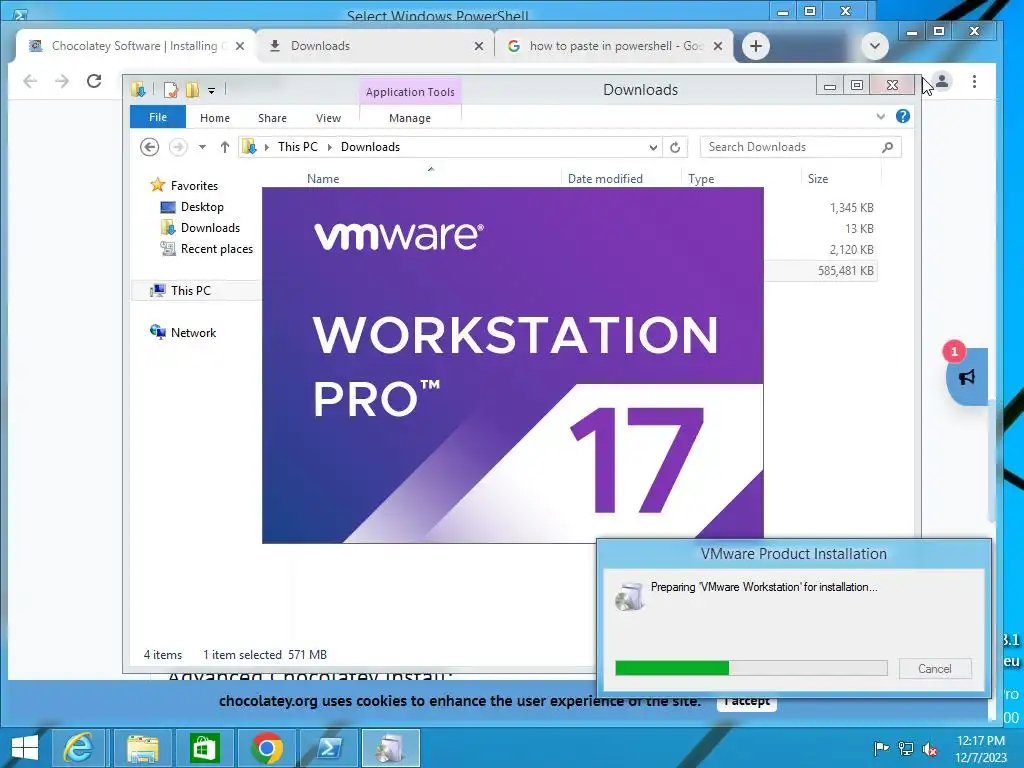
Task: Switch to PowerShell from taskbar
Action: pyautogui.click(x=329, y=748)
